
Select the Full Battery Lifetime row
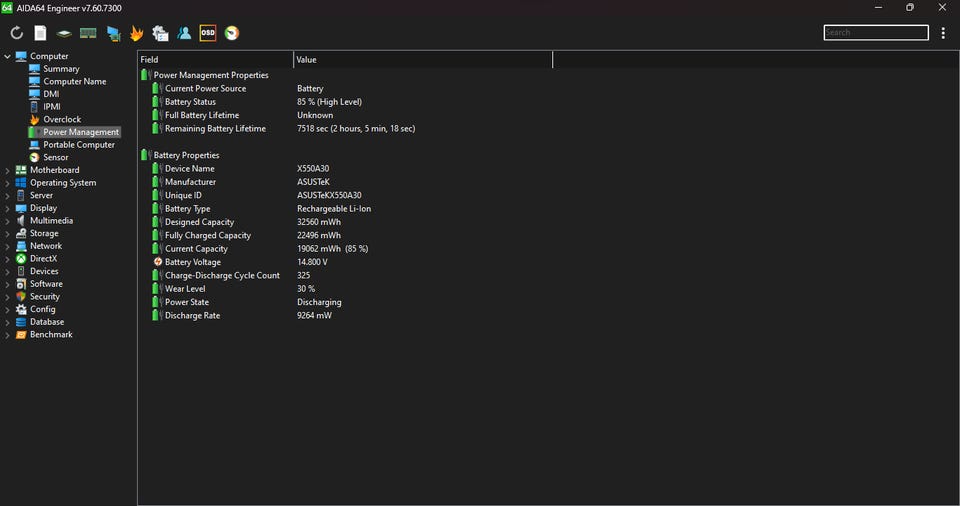(242, 115)
